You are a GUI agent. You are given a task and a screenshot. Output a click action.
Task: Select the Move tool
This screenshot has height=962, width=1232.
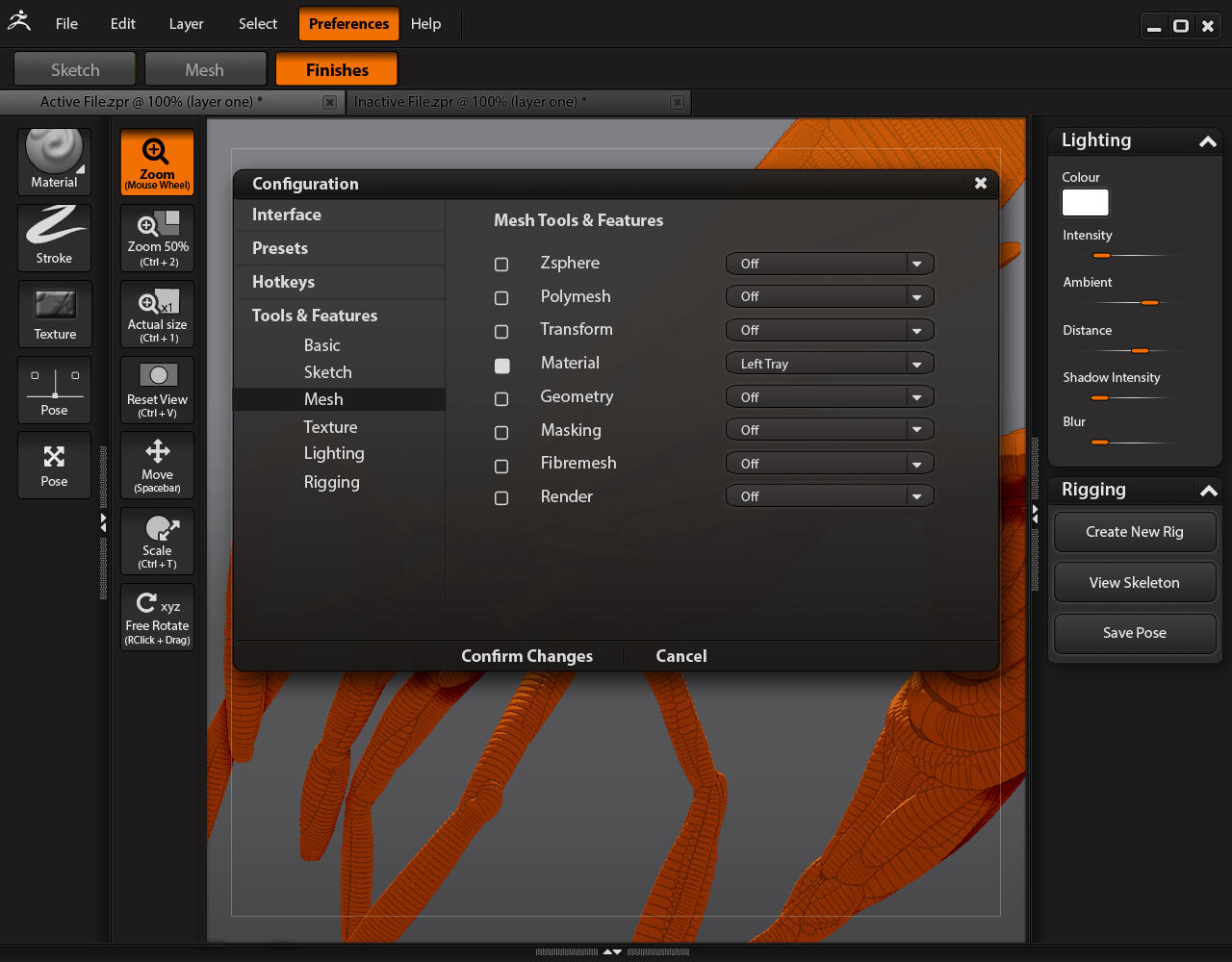click(x=157, y=465)
